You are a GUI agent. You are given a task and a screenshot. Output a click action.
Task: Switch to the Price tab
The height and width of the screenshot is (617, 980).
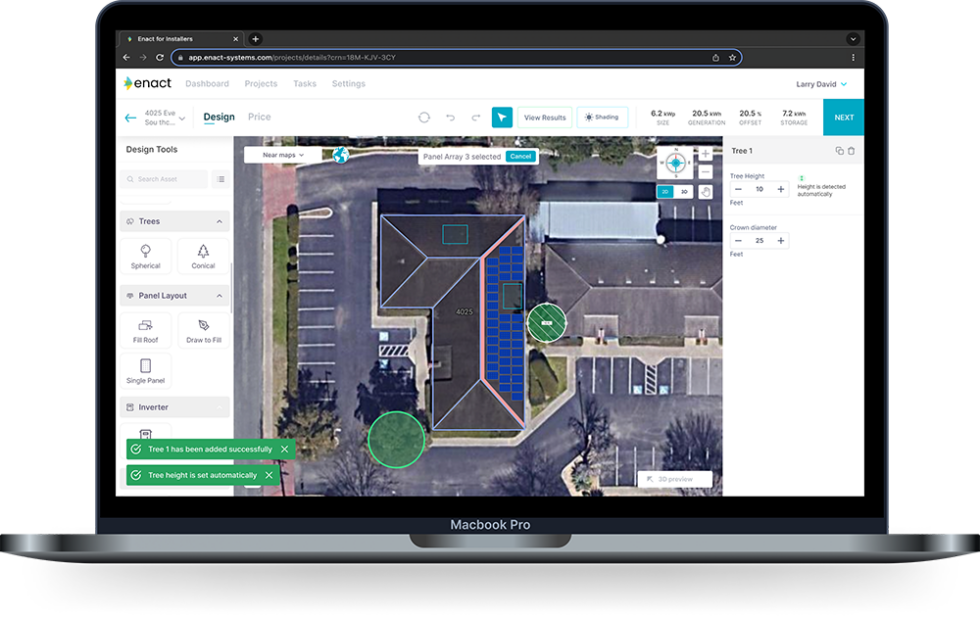click(x=259, y=117)
